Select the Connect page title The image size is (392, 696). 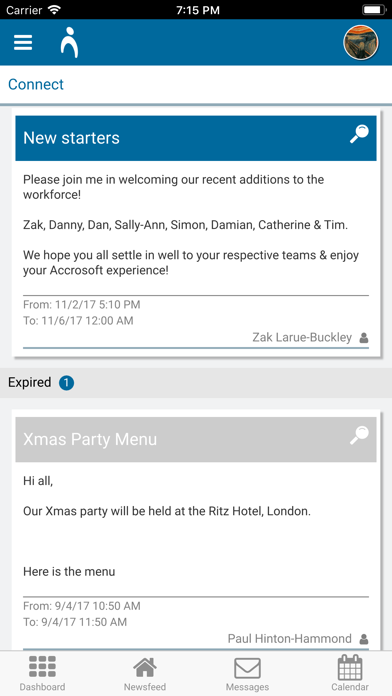coord(36,84)
